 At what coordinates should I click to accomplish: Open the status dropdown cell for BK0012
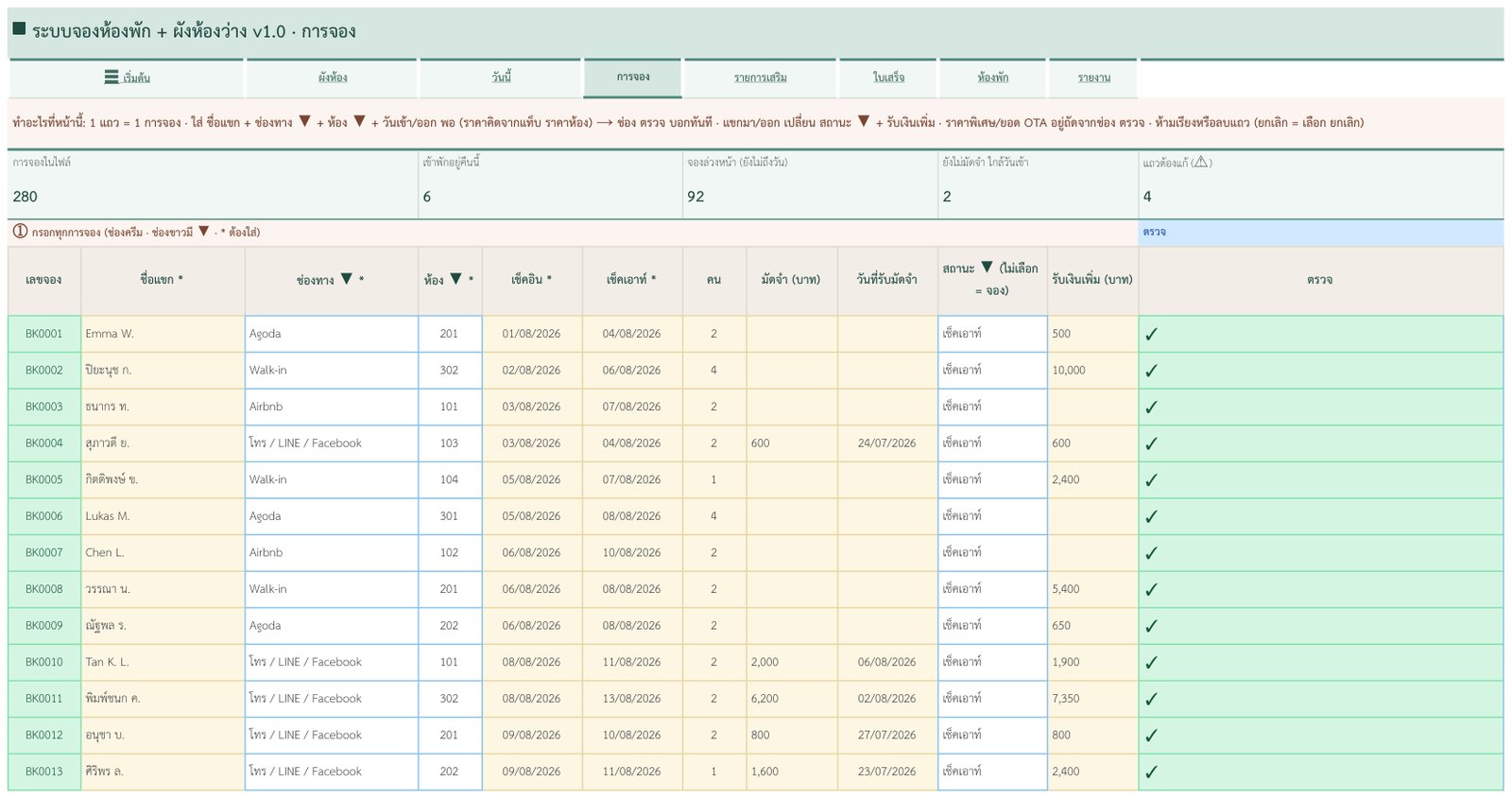tap(992, 735)
